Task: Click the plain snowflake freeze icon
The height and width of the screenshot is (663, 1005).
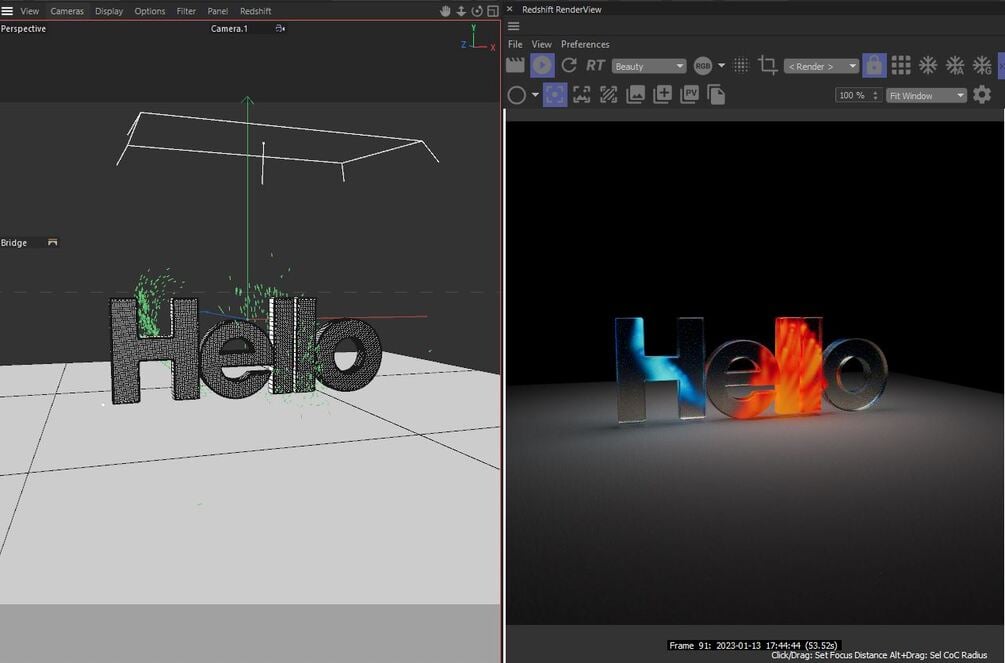Action: [x=927, y=65]
